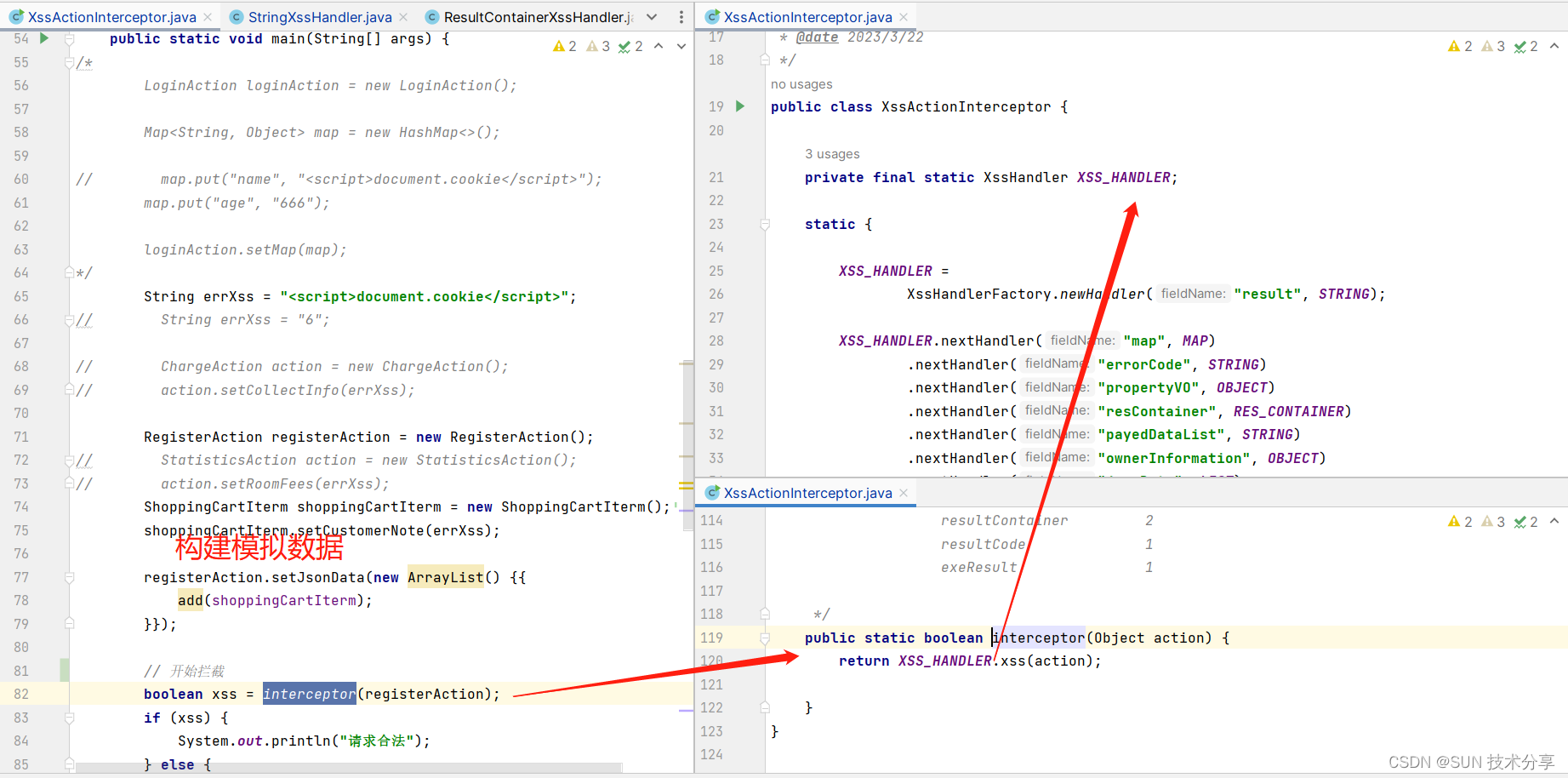Click 'new RegisterAction()' on line 71

click(x=500, y=437)
